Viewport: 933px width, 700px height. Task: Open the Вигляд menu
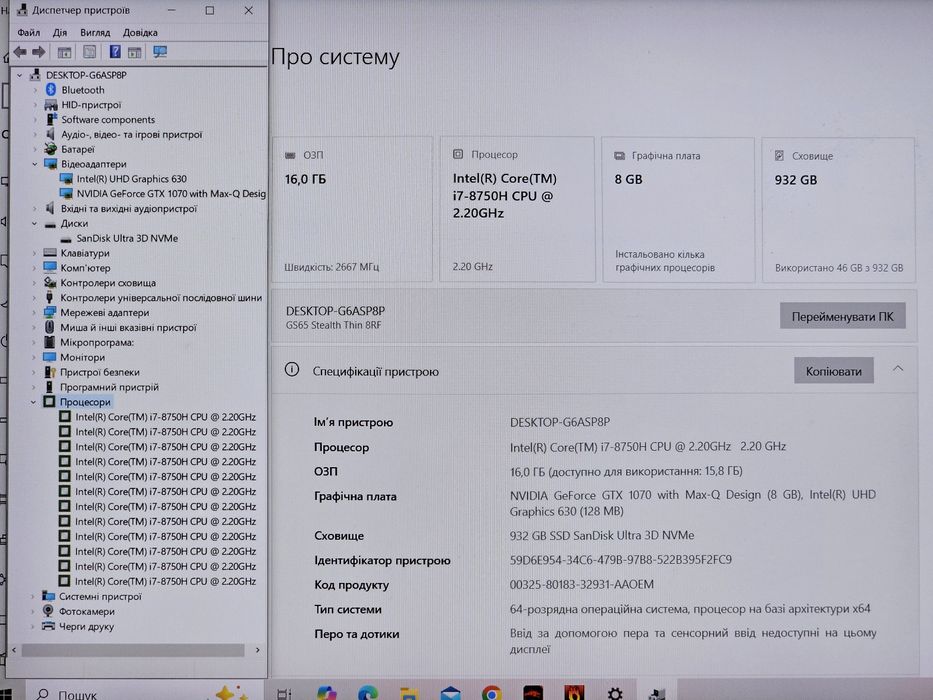coord(95,33)
